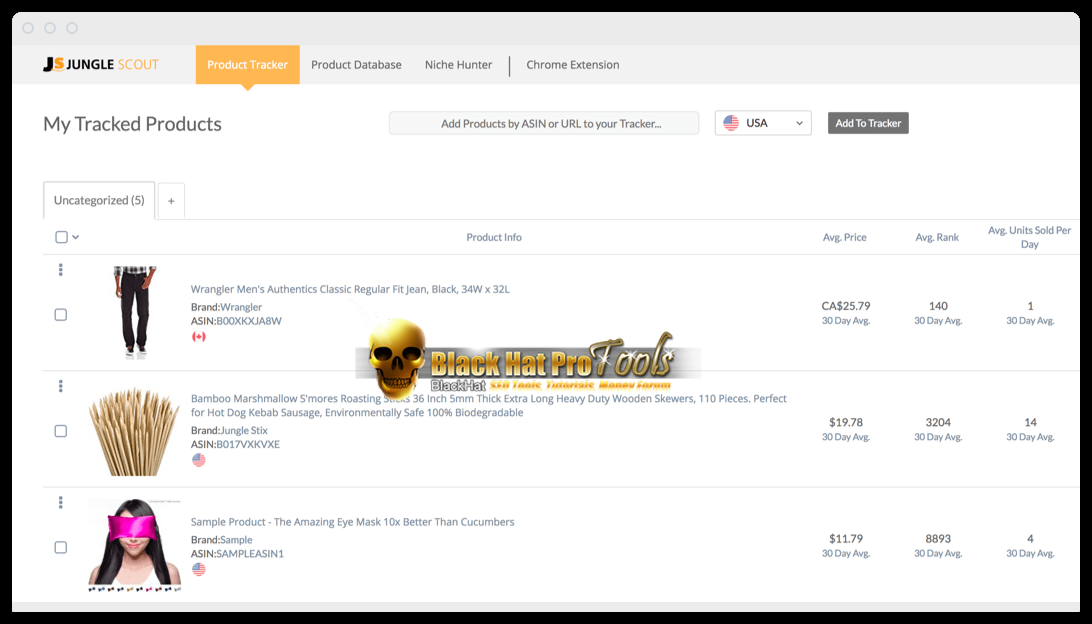Open the Chrome Extension page
Viewport: 1092px width, 624px height.
tap(572, 65)
